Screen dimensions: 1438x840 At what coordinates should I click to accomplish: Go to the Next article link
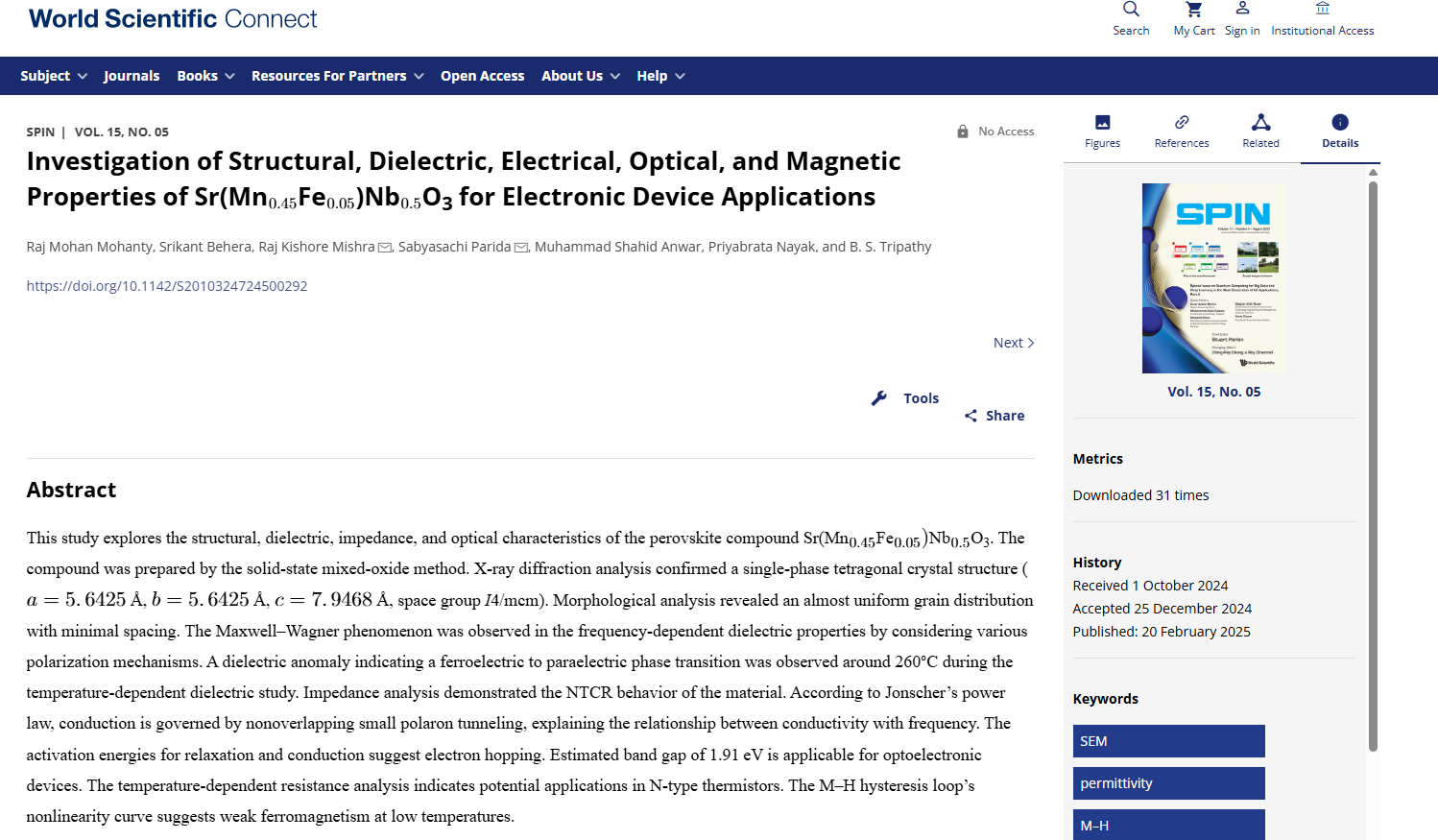(1013, 343)
